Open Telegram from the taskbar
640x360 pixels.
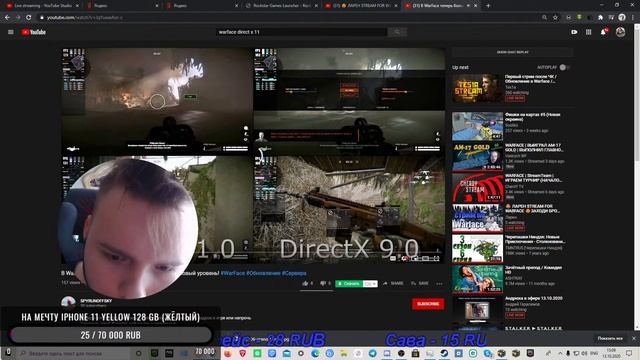372,353
